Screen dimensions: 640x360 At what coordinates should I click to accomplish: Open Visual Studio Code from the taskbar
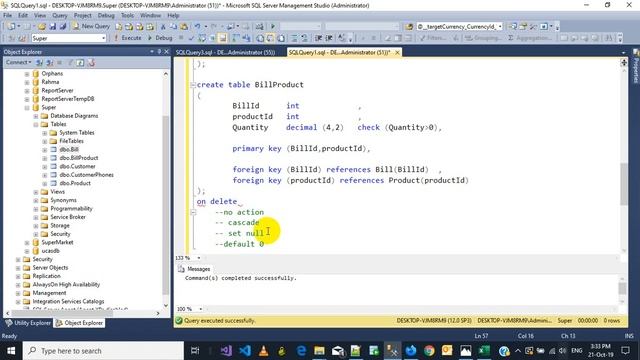point(245,351)
